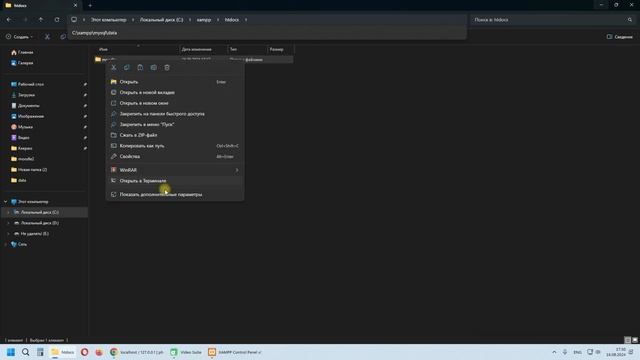Click the pin icon next to Загрузки

tap(85, 95)
